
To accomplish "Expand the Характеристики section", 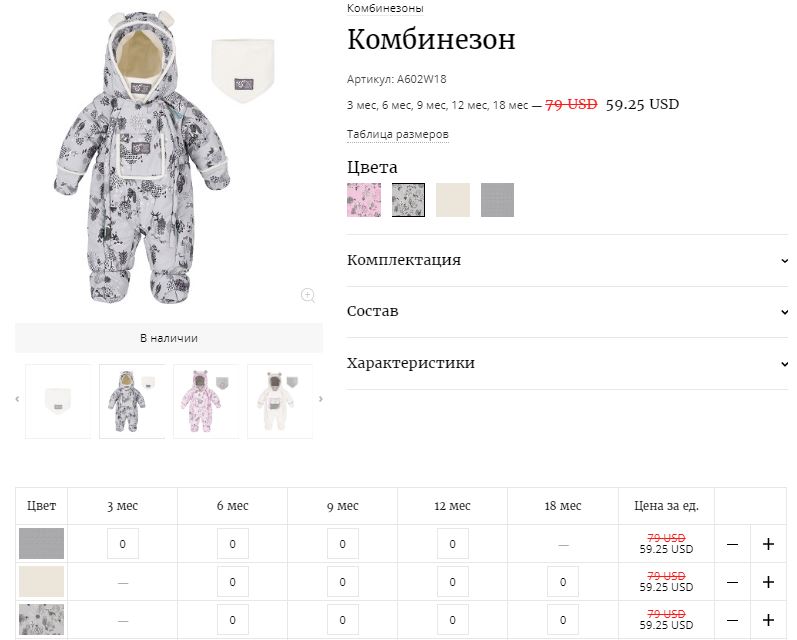I will [566, 363].
